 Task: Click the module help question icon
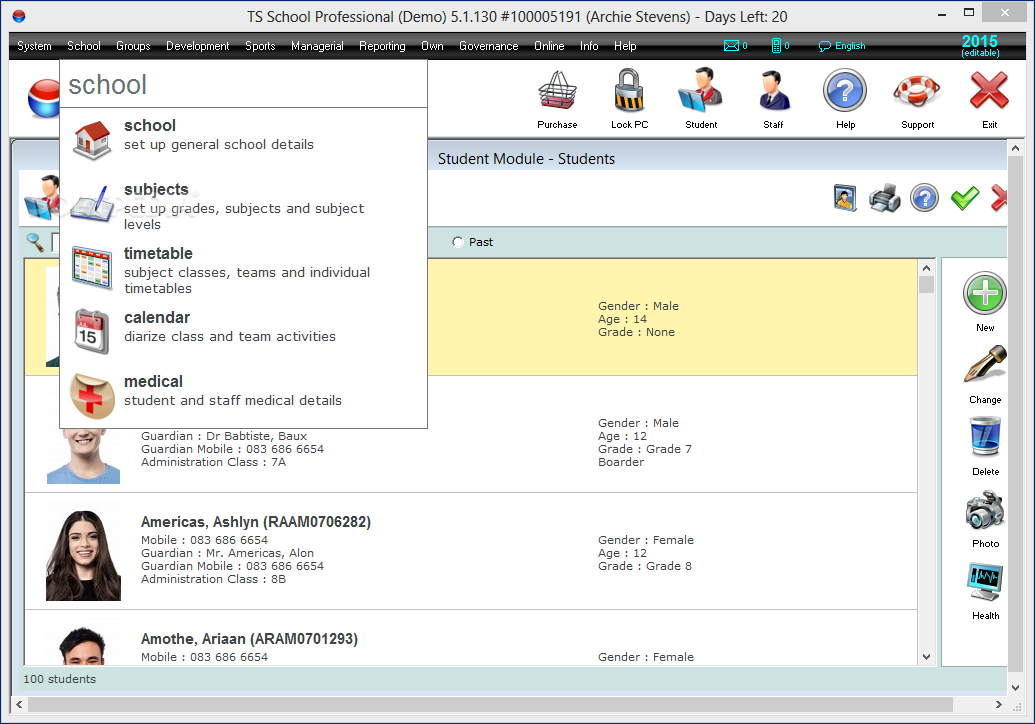[924, 198]
